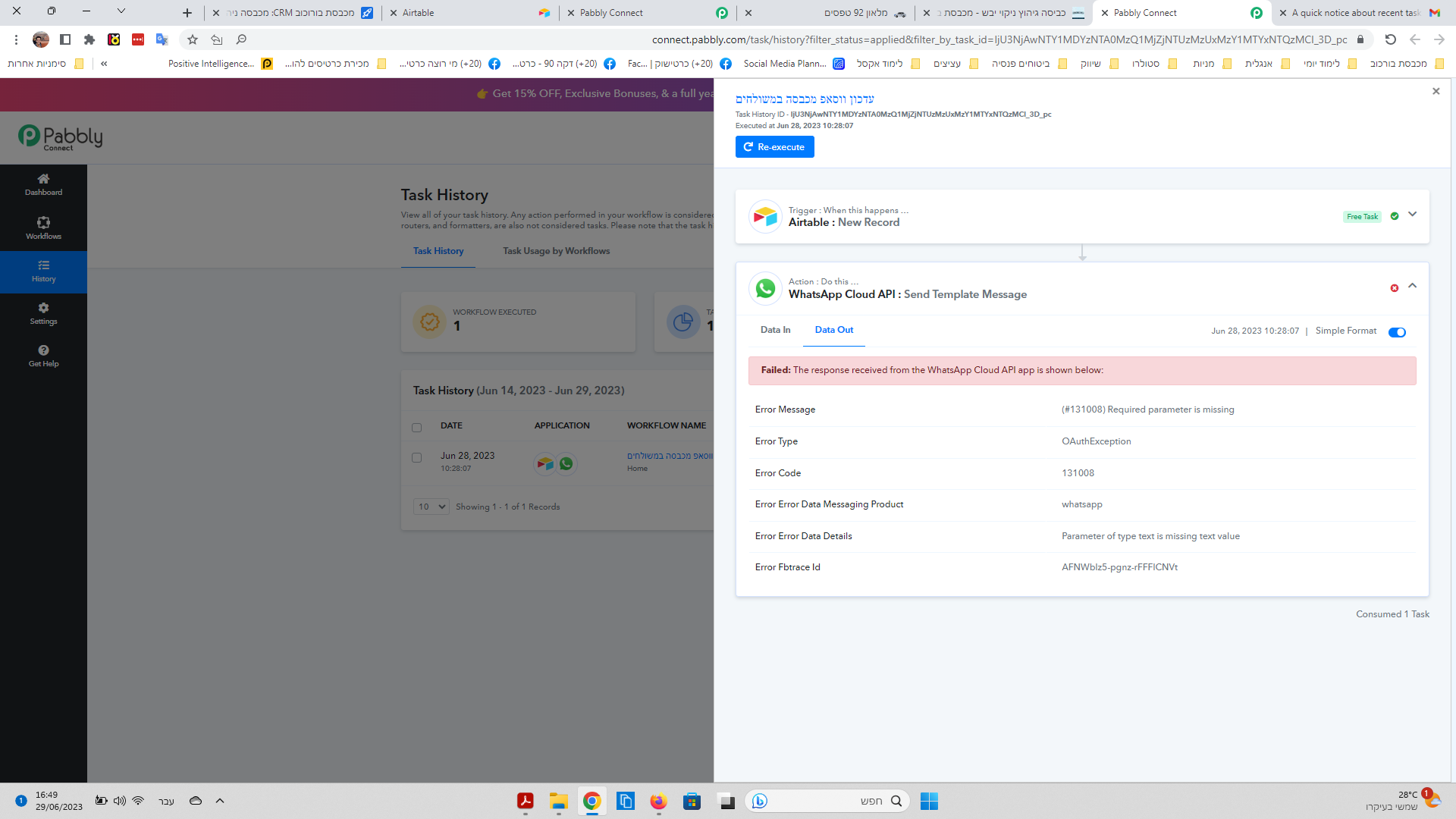Open the Positive Intelligence bookmark

click(x=220, y=64)
